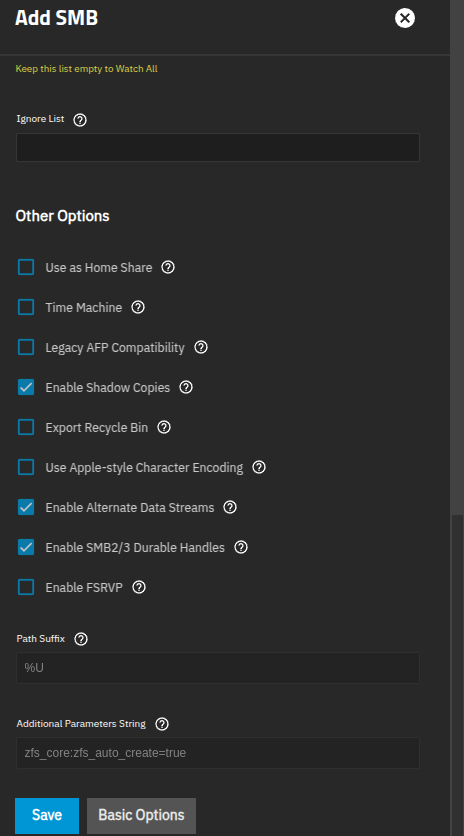Enable the Use as Home Share checkbox
The image size is (464, 836).
pos(26,267)
